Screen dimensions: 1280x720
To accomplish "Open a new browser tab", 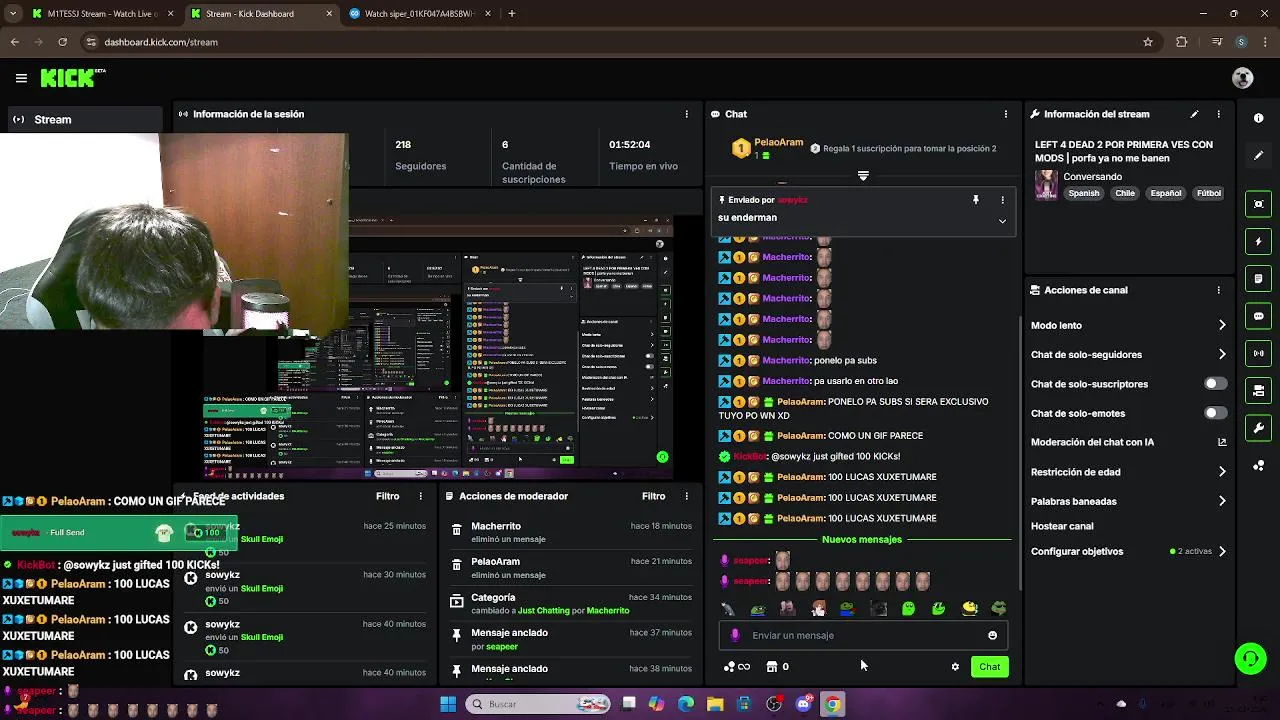I will click(512, 14).
